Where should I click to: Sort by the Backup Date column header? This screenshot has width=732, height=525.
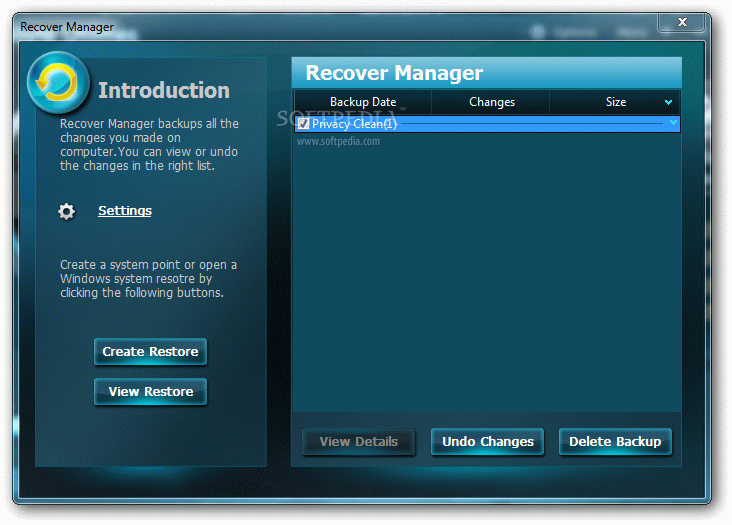pos(363,102)
